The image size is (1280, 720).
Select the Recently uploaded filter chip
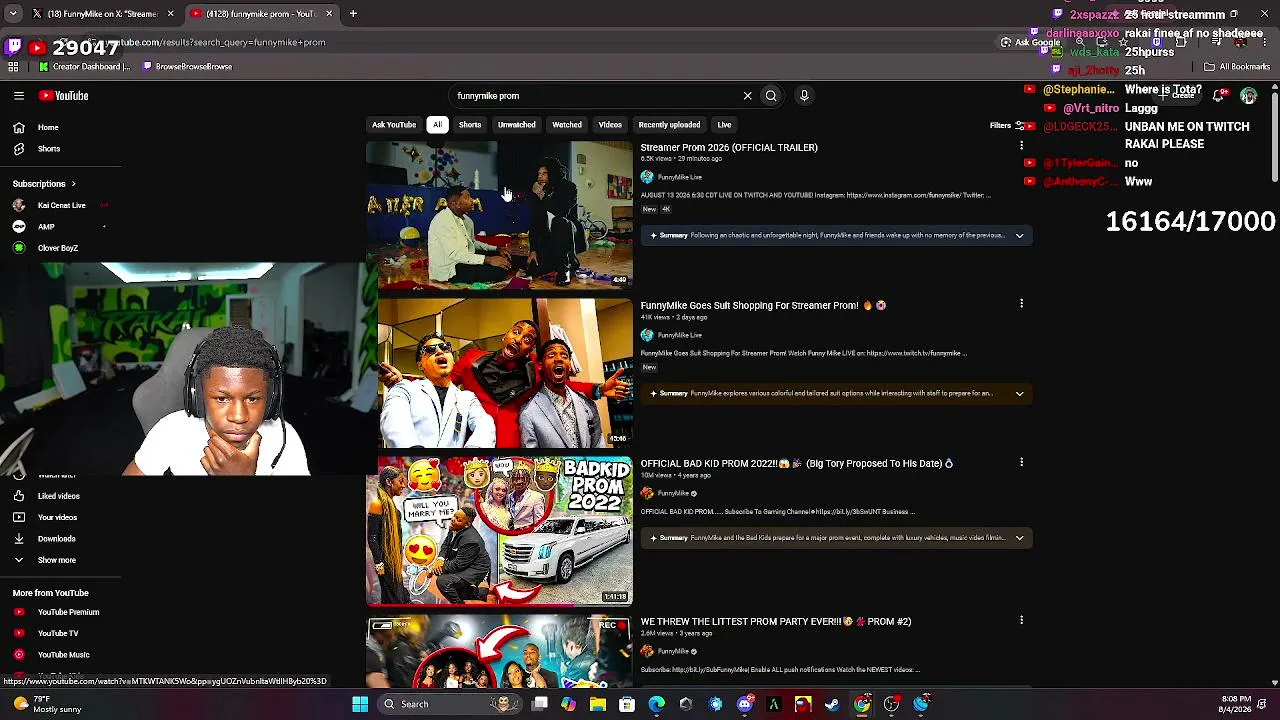click(x=669, y=125)
